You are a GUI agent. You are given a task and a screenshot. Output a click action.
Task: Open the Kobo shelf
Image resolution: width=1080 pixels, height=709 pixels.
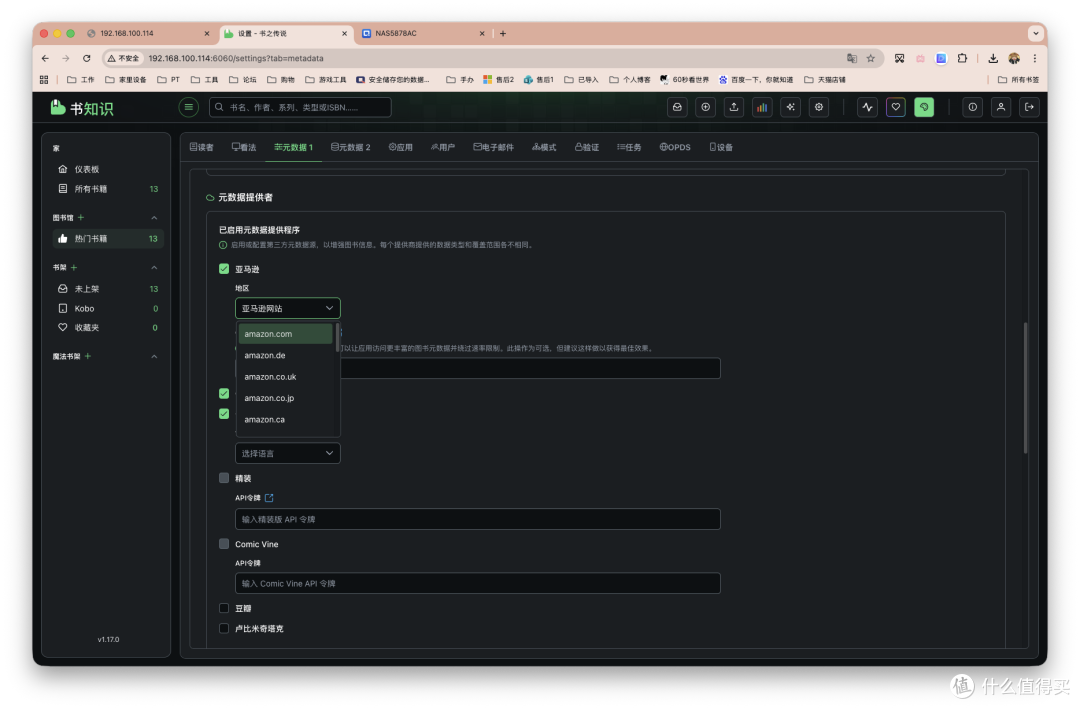coord(108,309)
